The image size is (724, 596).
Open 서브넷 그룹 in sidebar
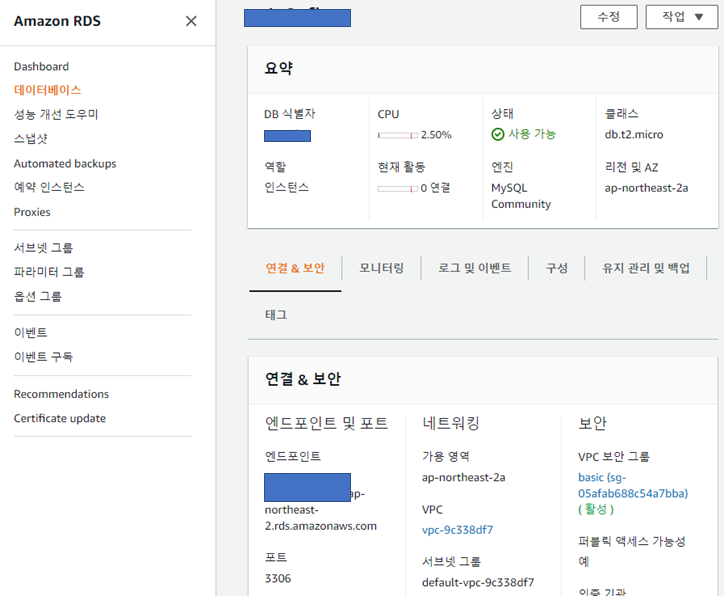[43, 248]
